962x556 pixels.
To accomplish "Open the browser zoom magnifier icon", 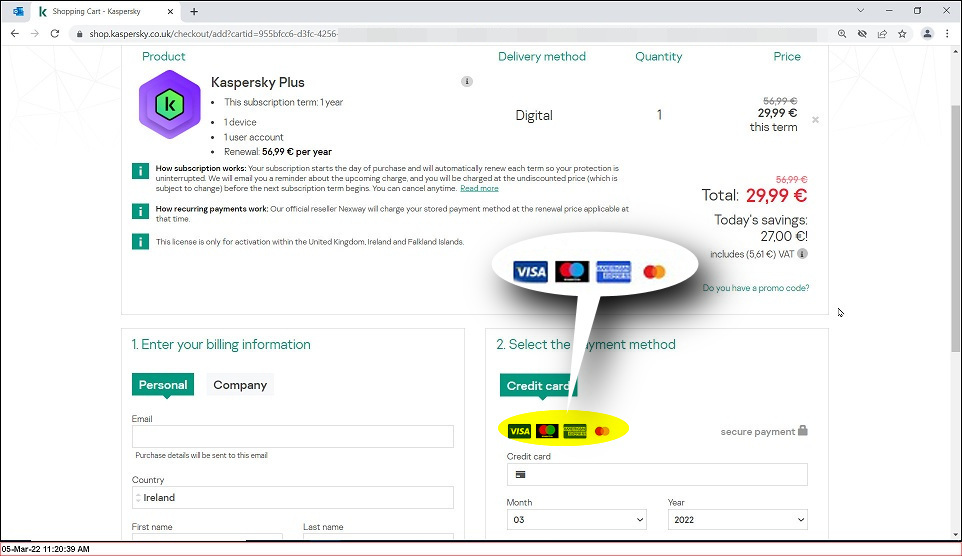I will [842, 34].
